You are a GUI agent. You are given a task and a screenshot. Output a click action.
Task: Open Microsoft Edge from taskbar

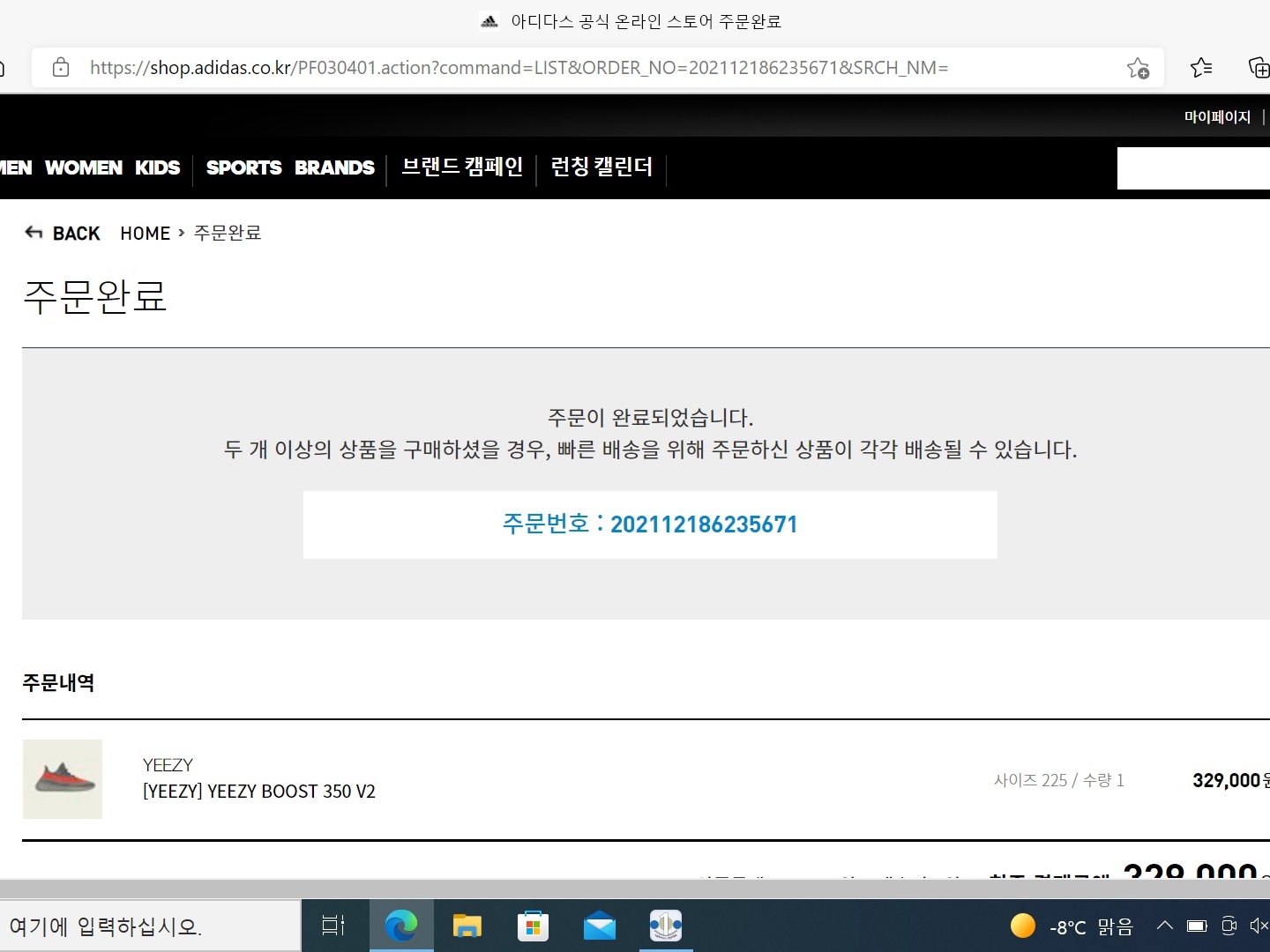coord(401,926)
